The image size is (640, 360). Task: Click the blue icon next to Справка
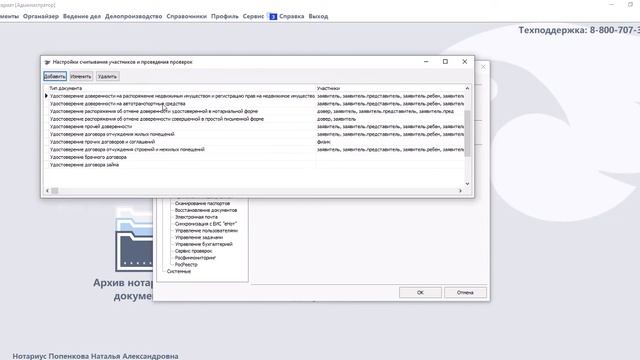tap(273, 16)
